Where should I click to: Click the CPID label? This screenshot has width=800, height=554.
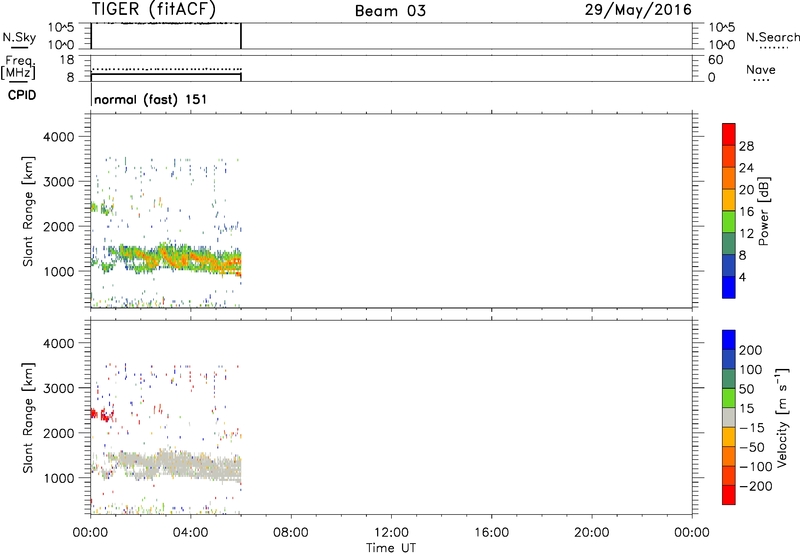pos(22,95)
